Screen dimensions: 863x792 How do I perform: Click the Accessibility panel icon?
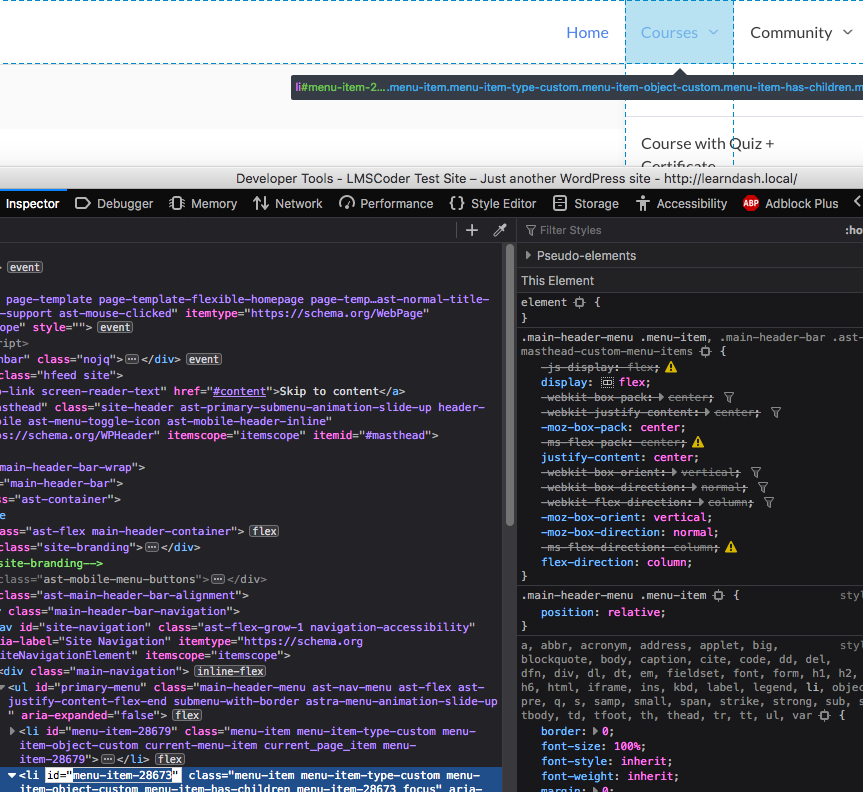643,203
